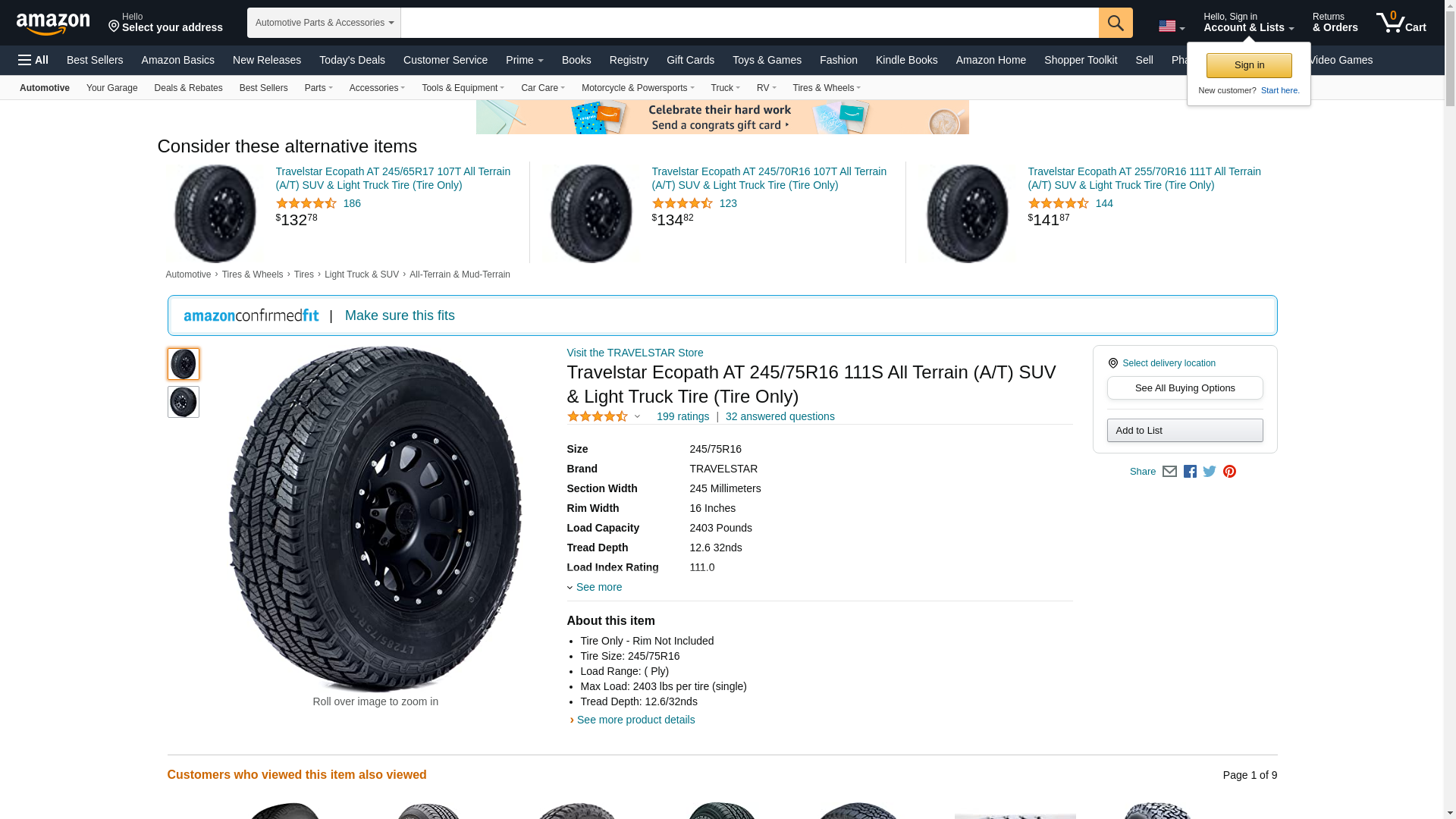Go to Today's Deals
1456x819 pixels.
click(352, 60)
